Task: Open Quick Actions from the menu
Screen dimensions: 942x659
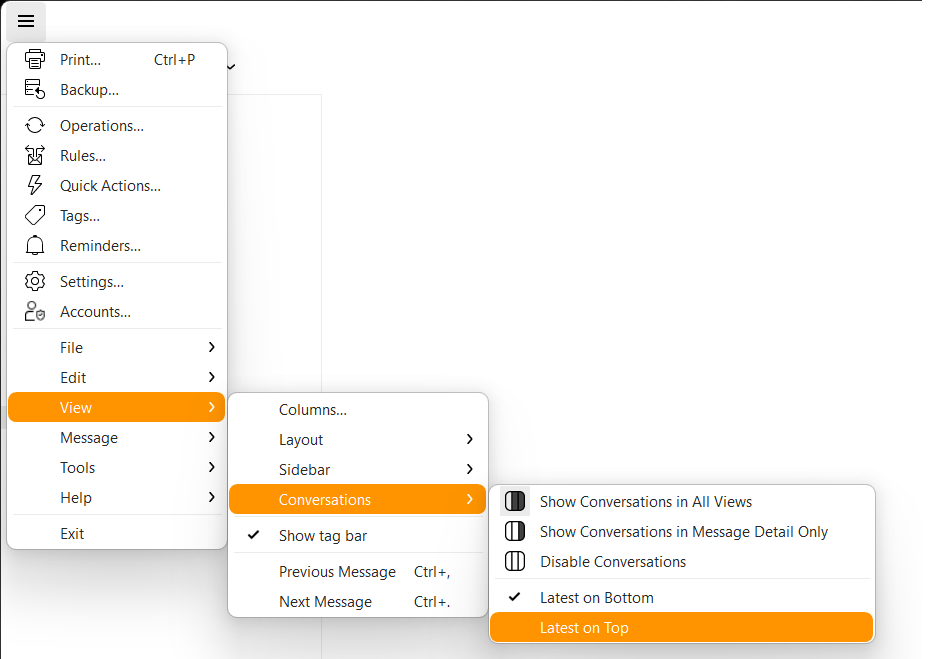Action: pyautogui.click(x=117, y=186)
